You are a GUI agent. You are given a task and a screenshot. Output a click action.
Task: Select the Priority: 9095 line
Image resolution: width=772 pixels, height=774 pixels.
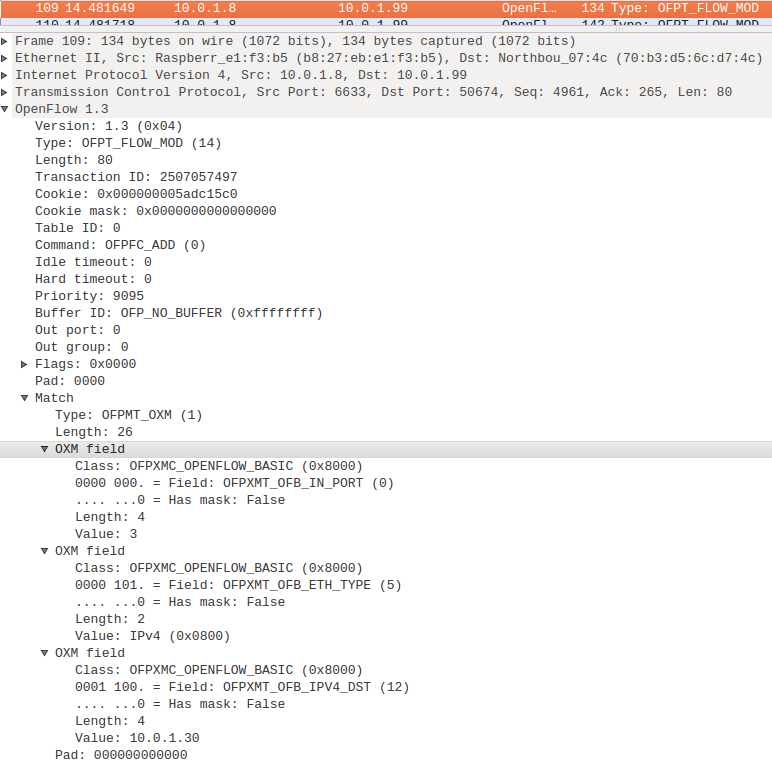pyautogui.click(x=89, y=296)
